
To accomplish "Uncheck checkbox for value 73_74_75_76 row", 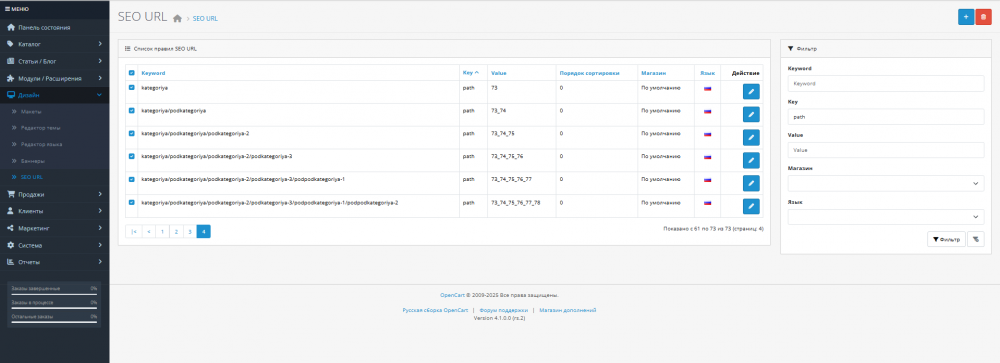I will 132,156.
